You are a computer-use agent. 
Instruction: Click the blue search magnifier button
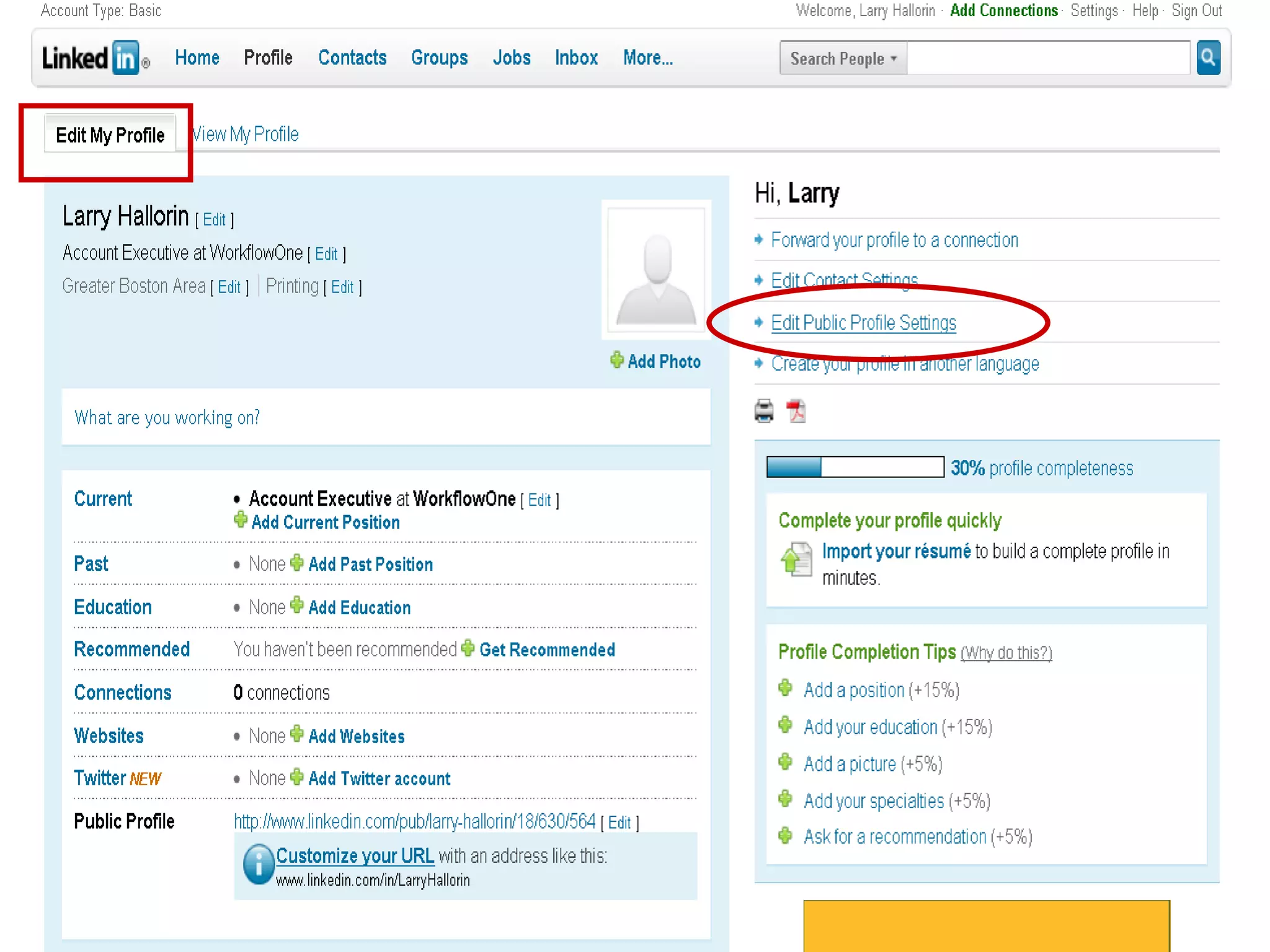click(x=1207, y=58)
